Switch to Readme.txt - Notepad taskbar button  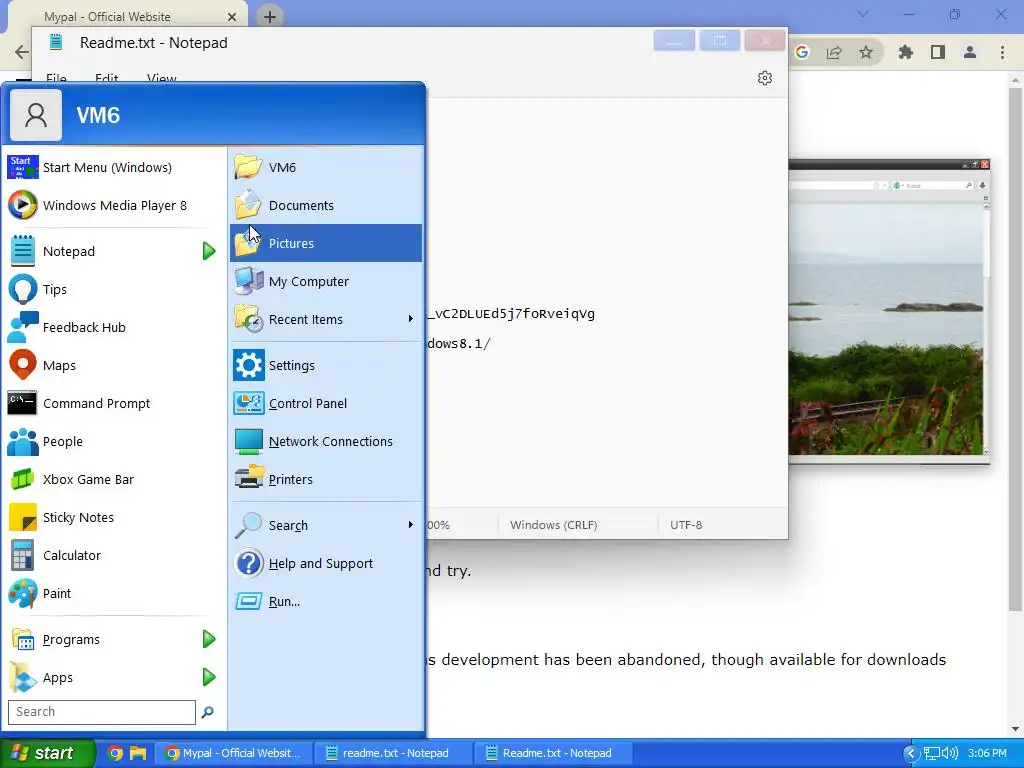553,753
